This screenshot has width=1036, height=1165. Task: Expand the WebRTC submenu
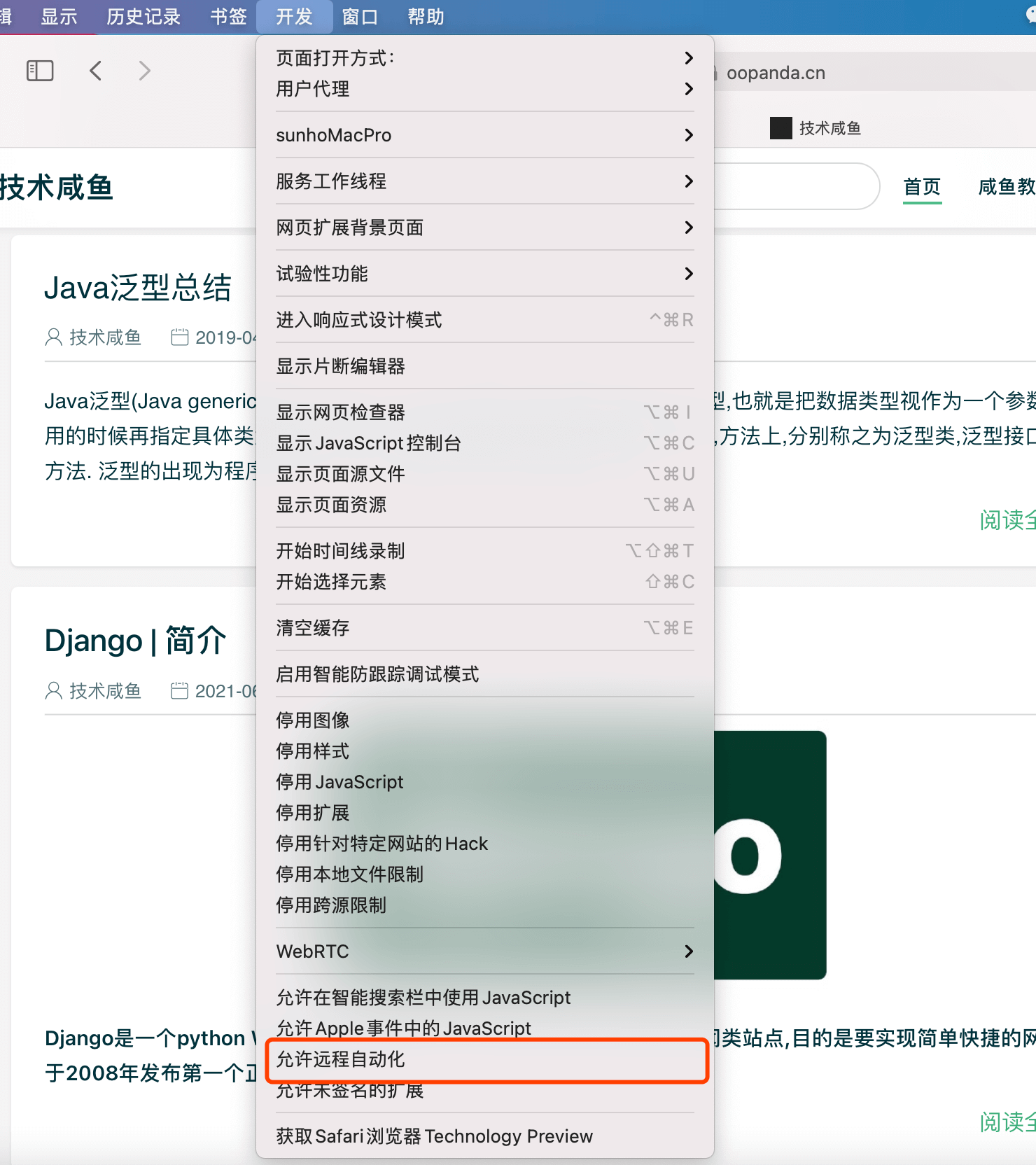point(485,951)
